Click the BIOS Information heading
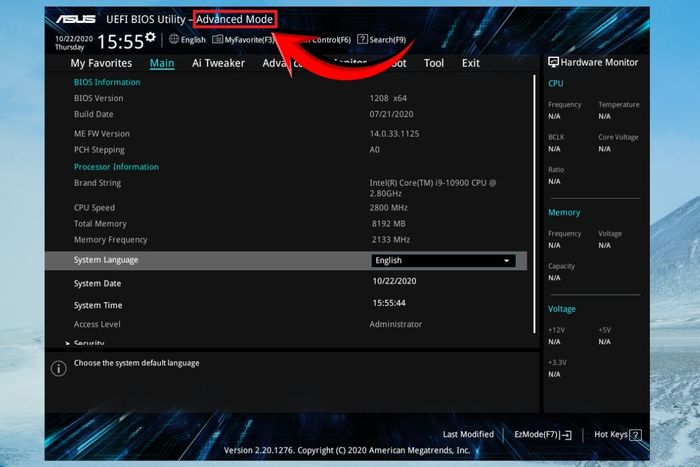The width and height of the screenshot is (700, 467). coord(107,82)
